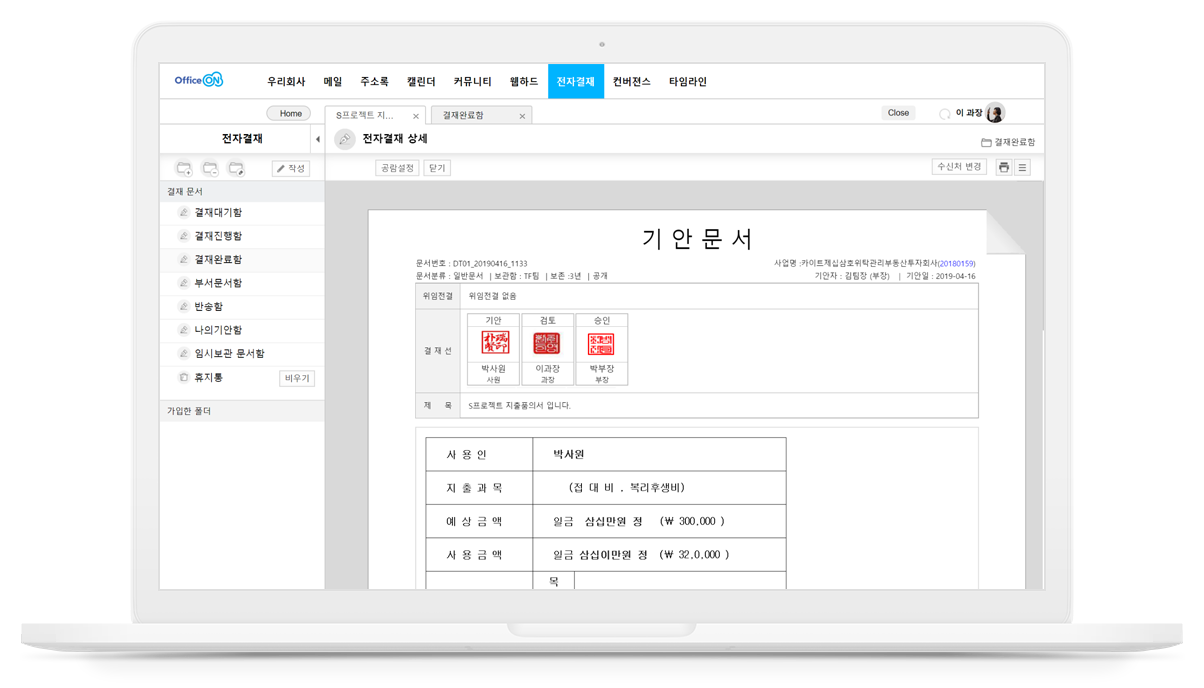Click the print icon above document
The image size is (1204, 688).
coord(1003,168)
